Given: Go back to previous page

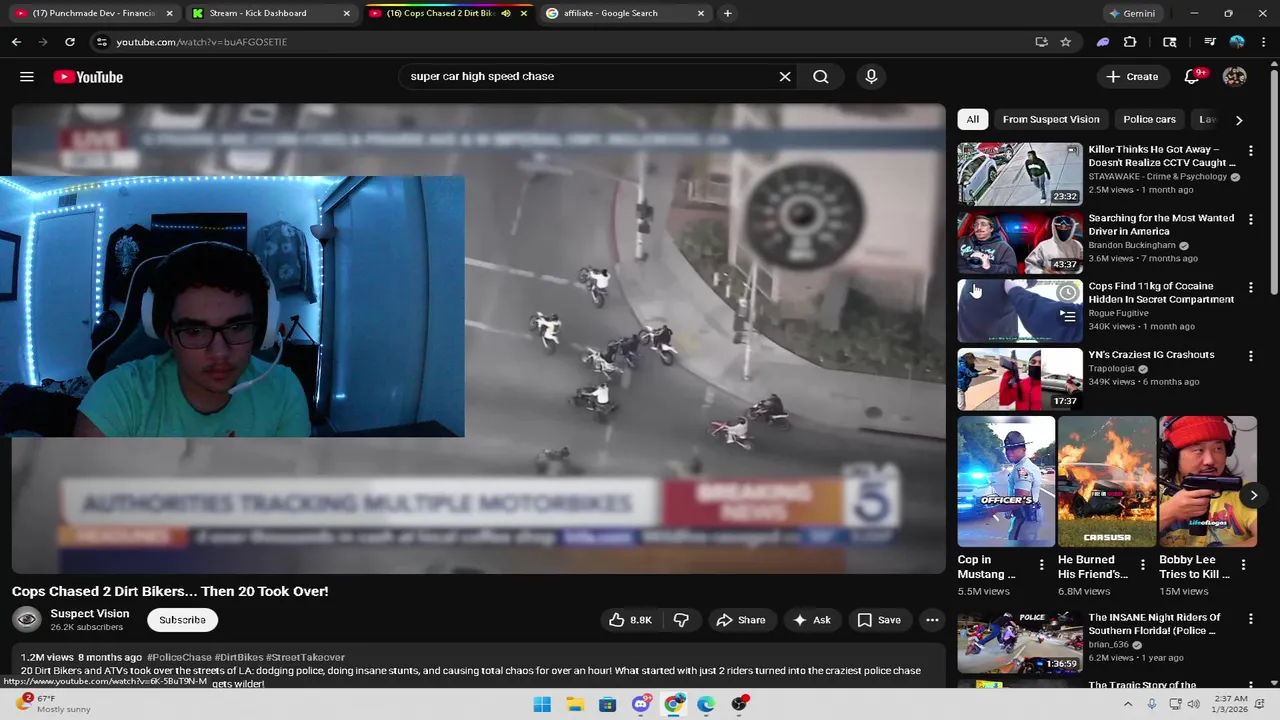Looking at the screenshot, I should coord(16,42).
